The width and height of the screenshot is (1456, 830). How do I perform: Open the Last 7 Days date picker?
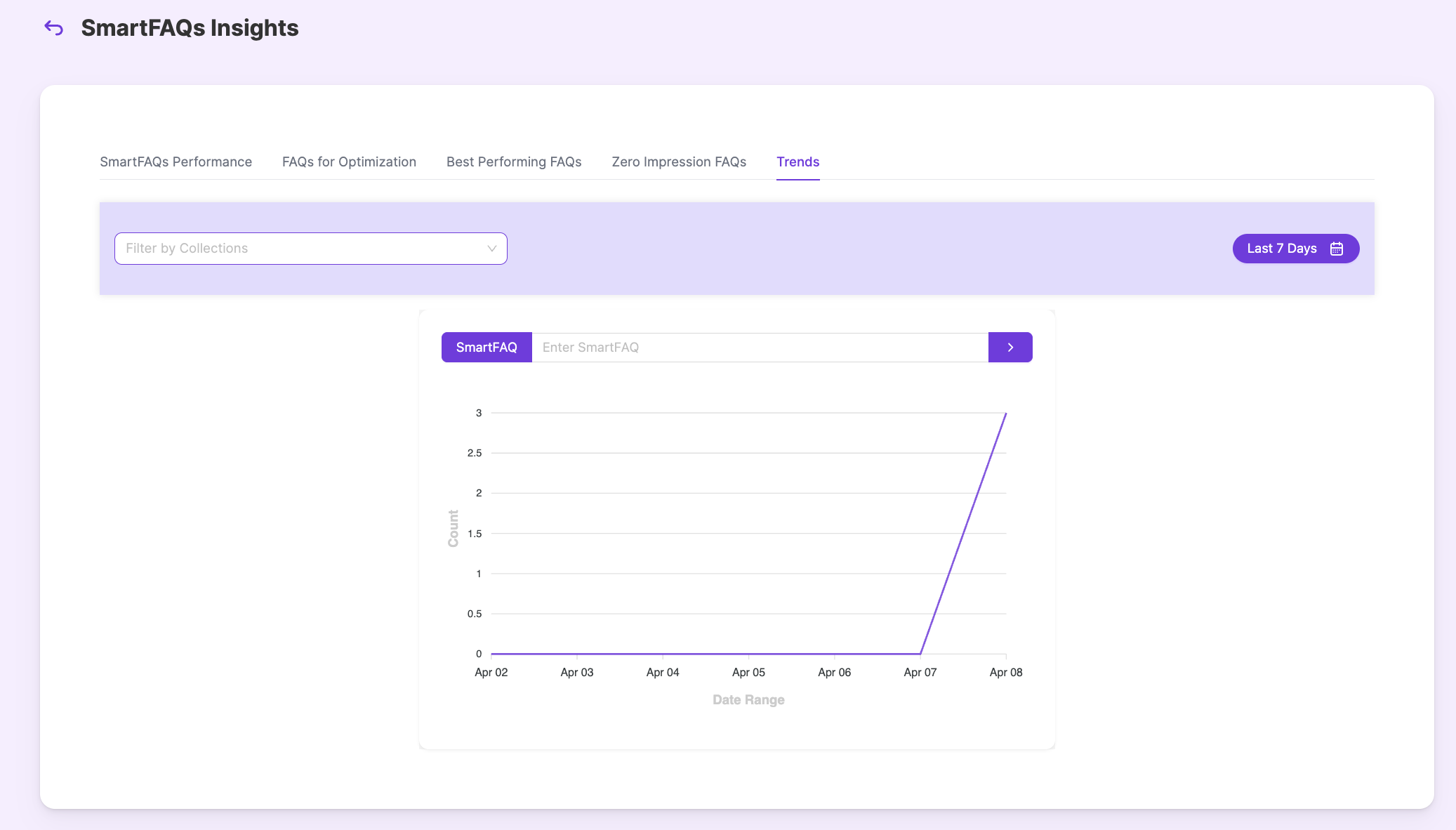tap(1282, 249)
